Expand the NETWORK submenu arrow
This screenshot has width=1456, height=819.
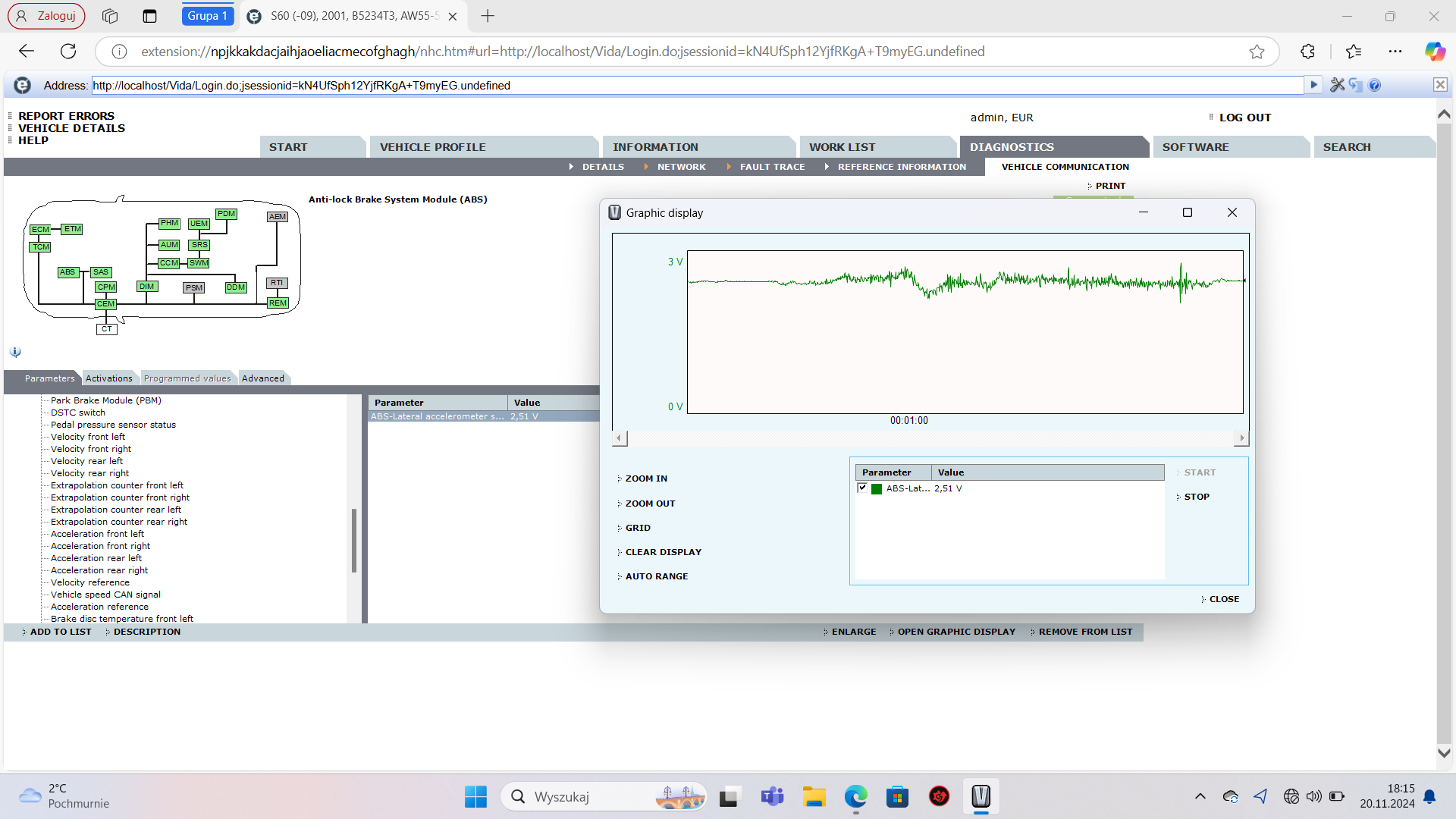[x=646, y=167]
